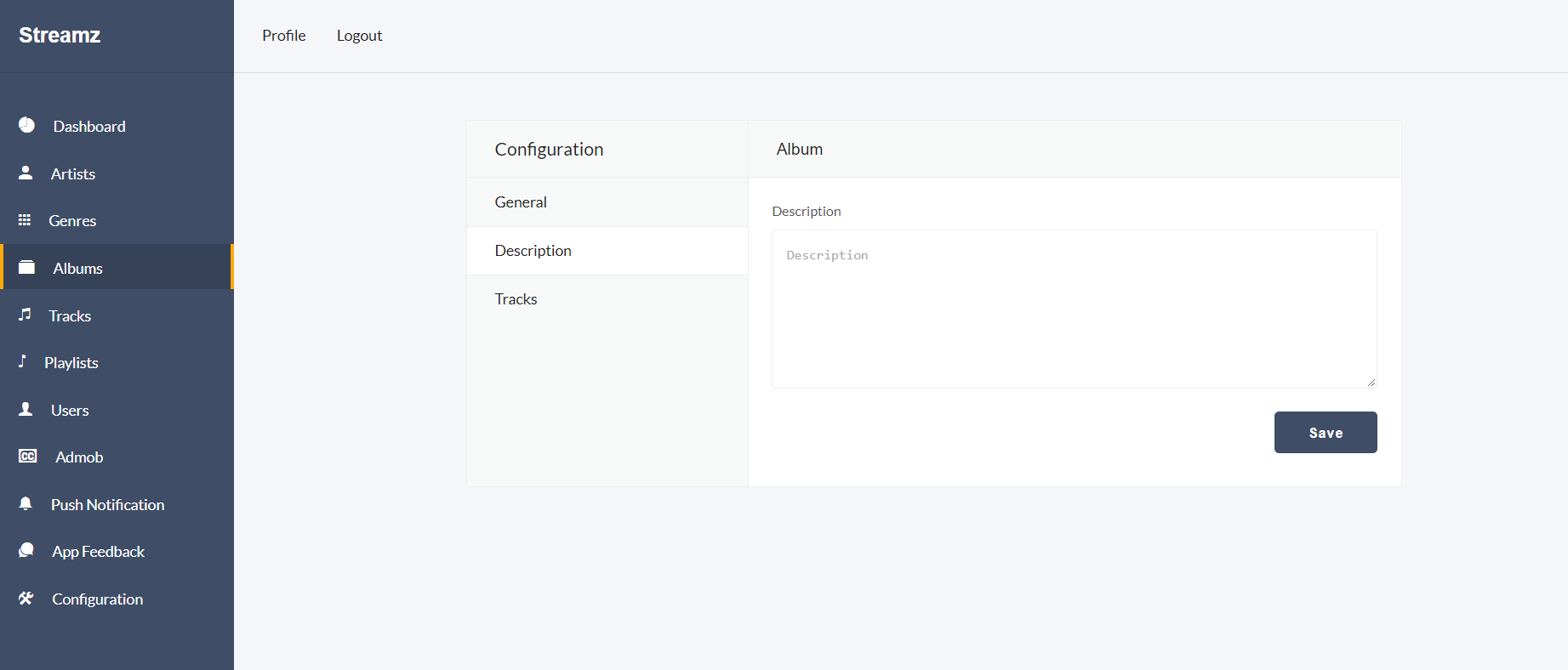The image size is (1568, 670).
Task: Click the Tracks music note icon
Action: 25,315
